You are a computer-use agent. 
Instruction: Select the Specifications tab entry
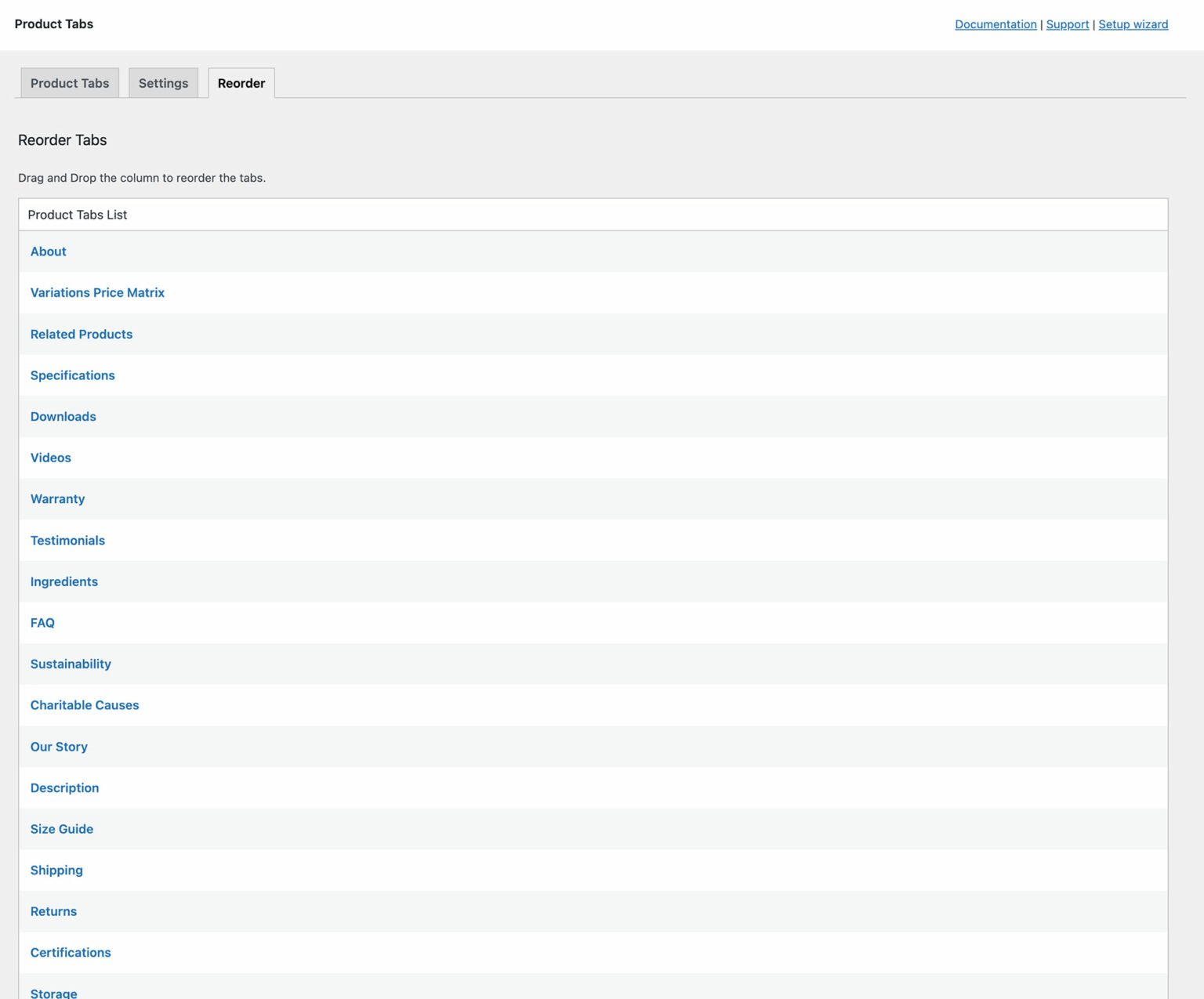click(x=72, y=375)
